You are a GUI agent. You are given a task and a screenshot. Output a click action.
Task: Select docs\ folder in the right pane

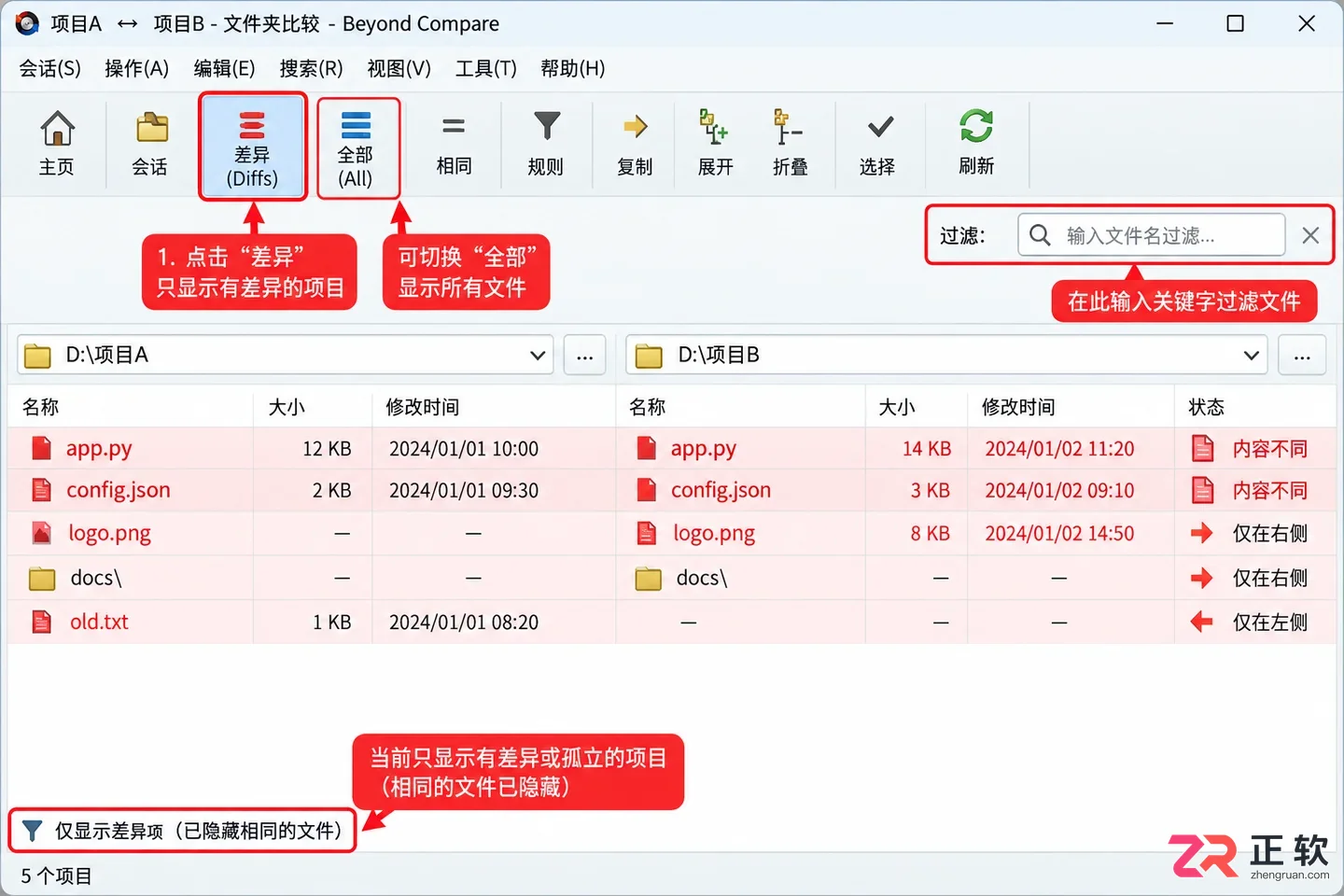point(702,578)
